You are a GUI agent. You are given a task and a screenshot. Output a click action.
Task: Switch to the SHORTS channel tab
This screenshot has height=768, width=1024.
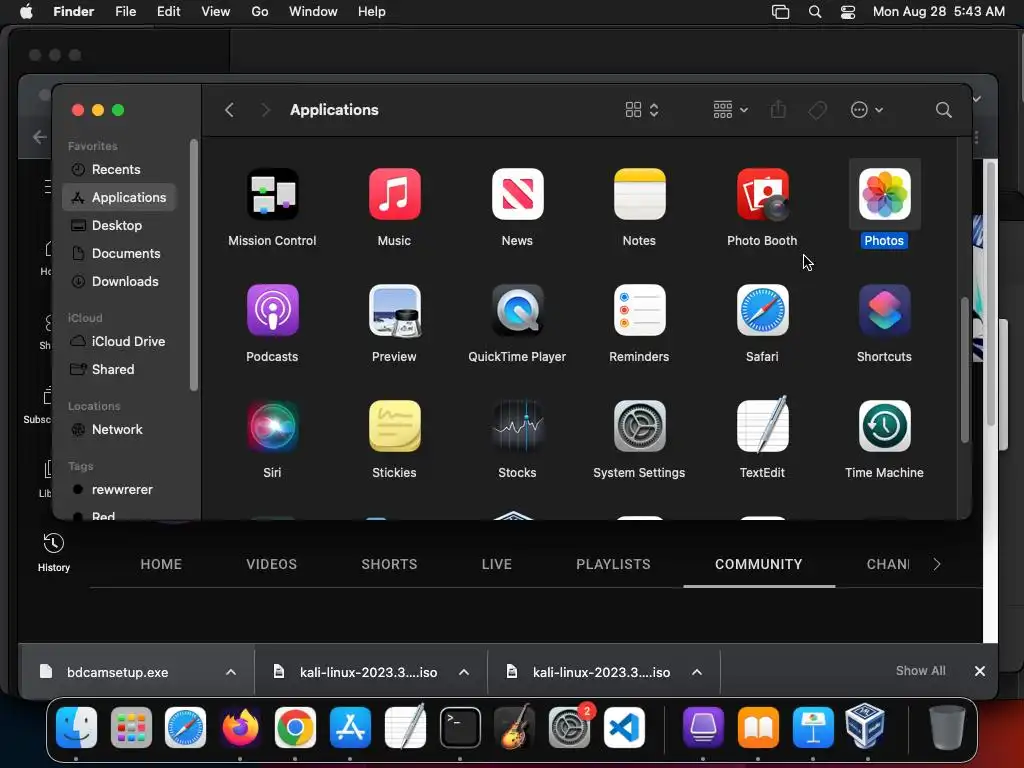(389, 564)
